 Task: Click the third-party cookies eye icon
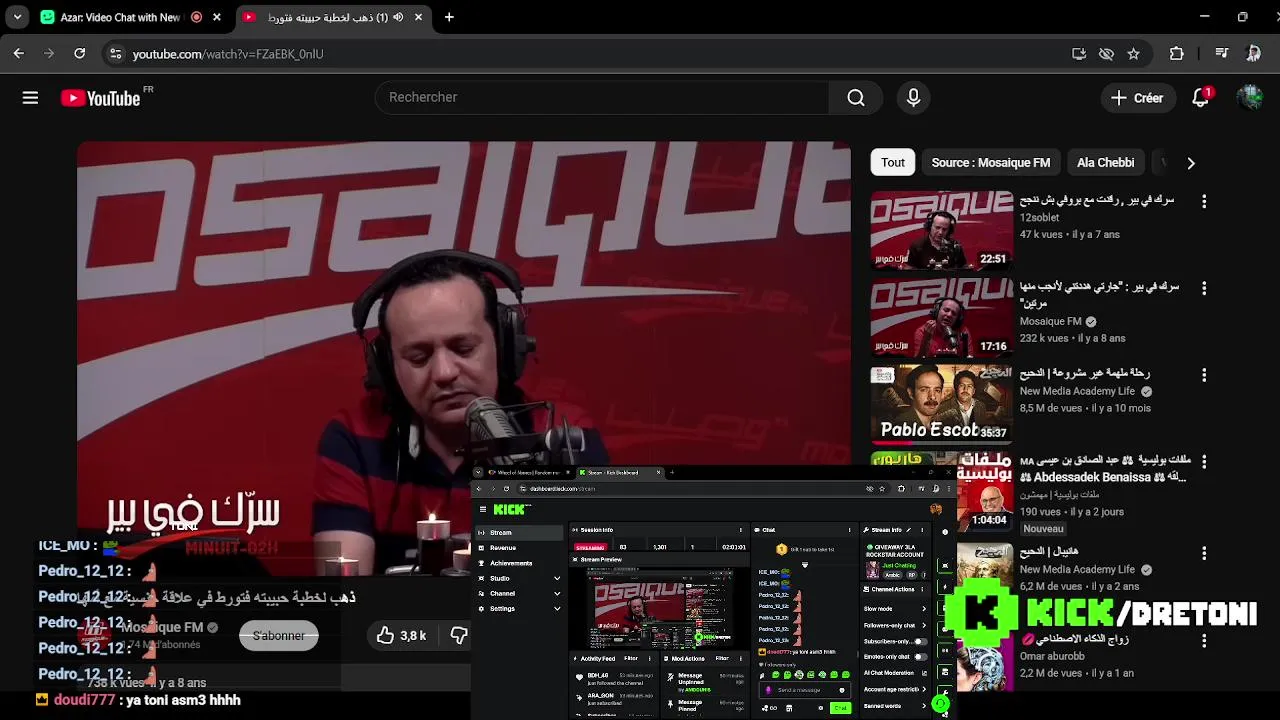(x=1106, y=54)
